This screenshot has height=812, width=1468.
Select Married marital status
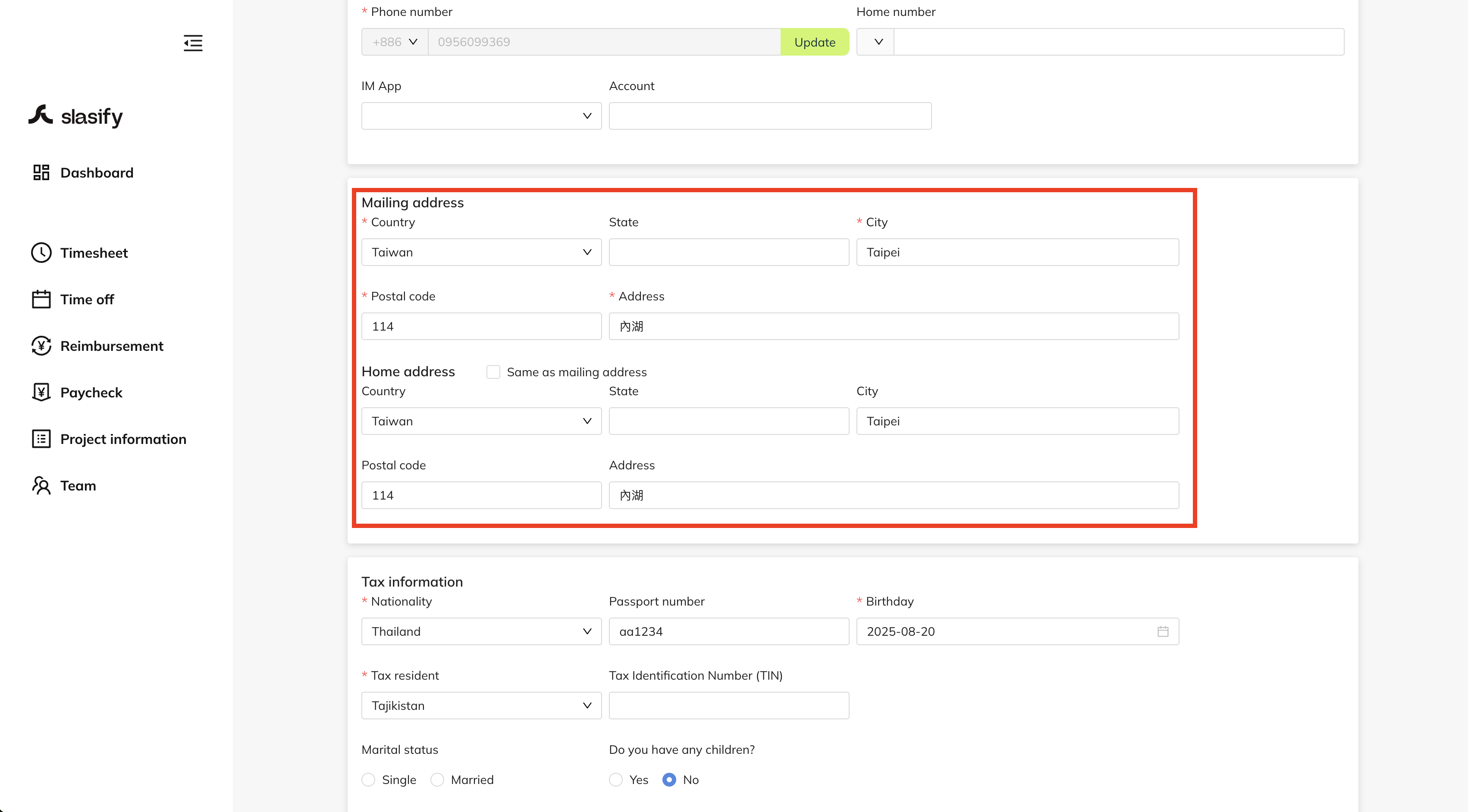[437, 780]
